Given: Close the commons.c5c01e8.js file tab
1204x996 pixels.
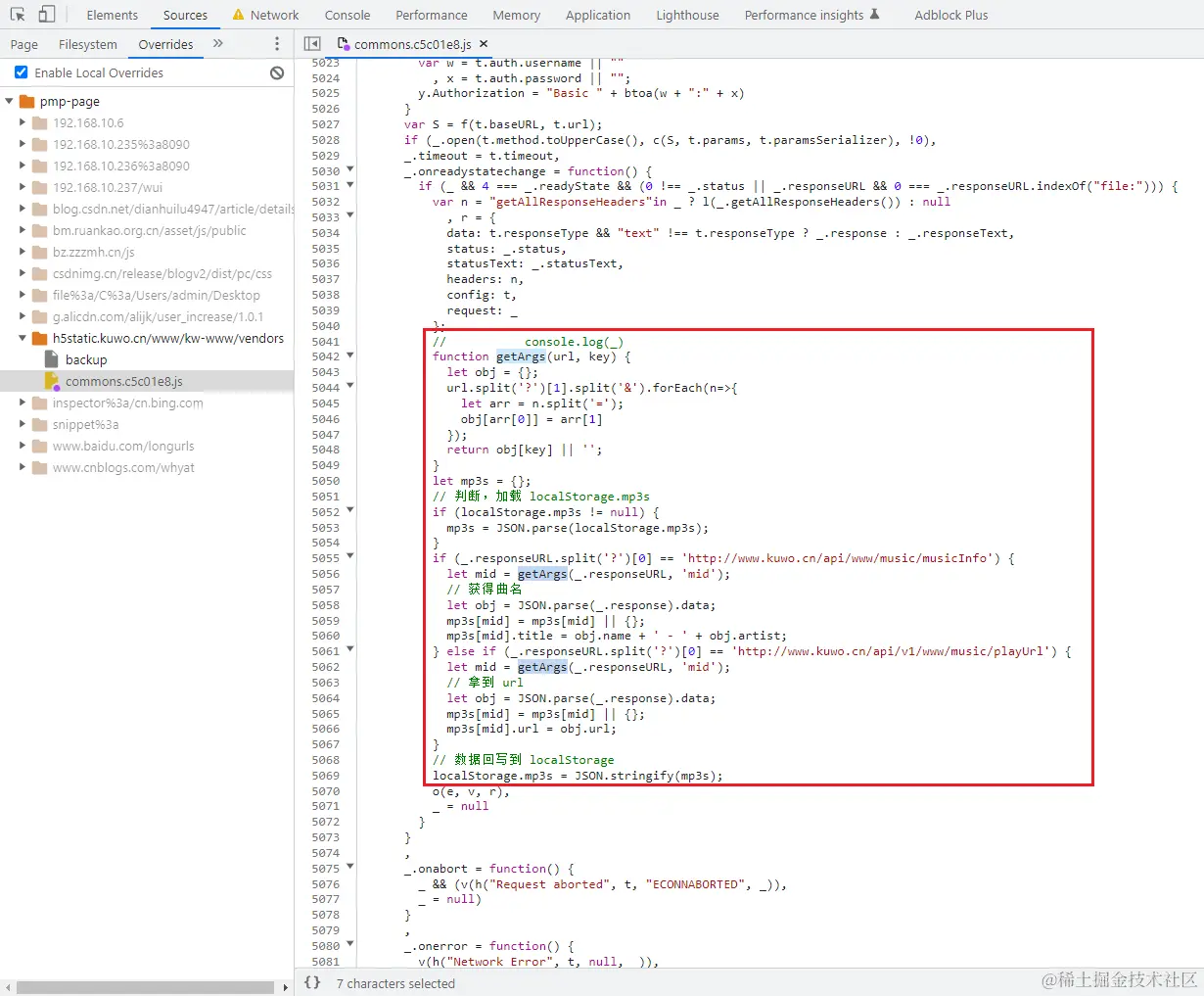Looking at the screenshot, I should 484,44.
